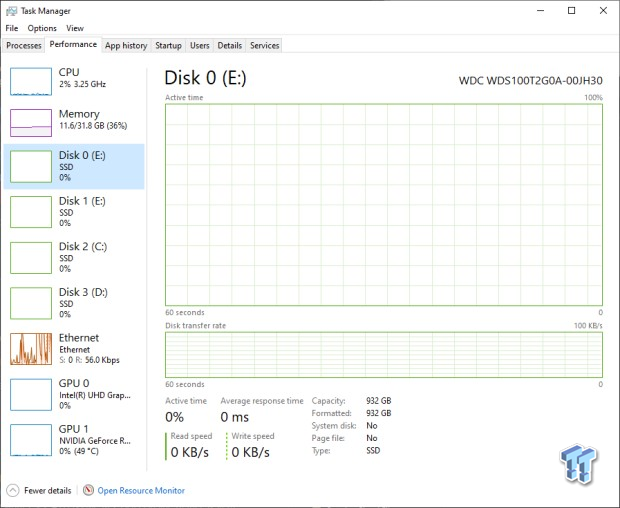
Task: Select the Memory usage thumbnail graph
Action: (x=31, y=123)
